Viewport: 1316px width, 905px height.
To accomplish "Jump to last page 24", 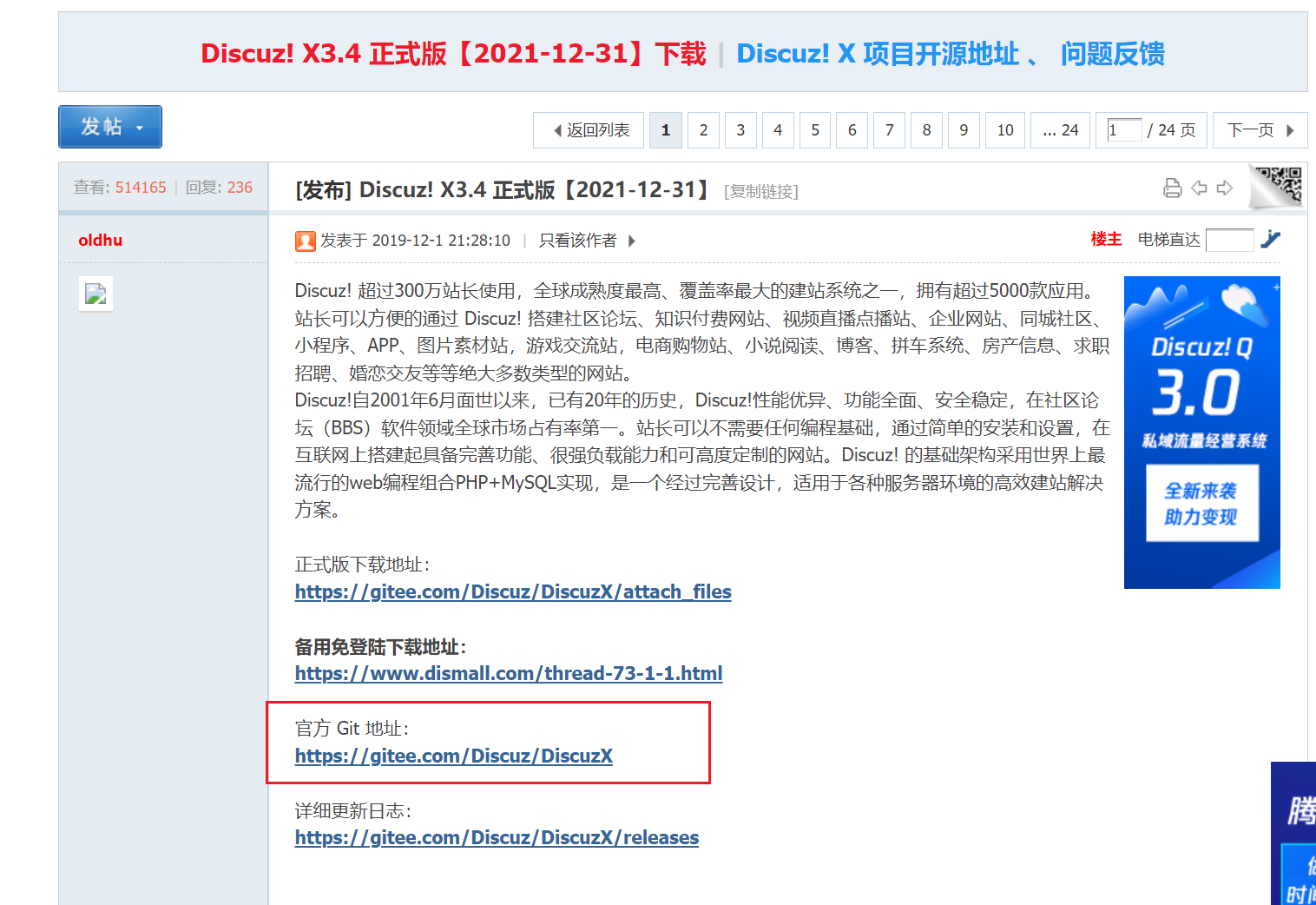I will coord(1060,130).
